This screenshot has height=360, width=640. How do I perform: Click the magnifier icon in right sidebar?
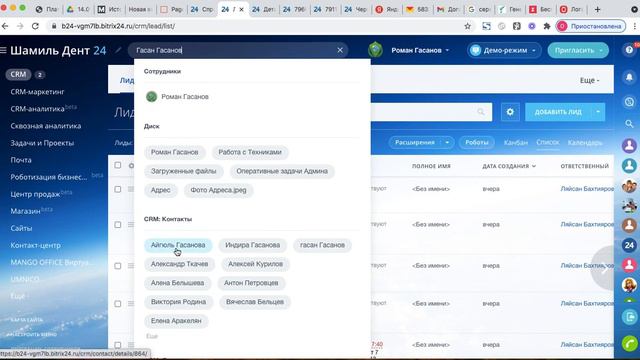tap(629, 123)
